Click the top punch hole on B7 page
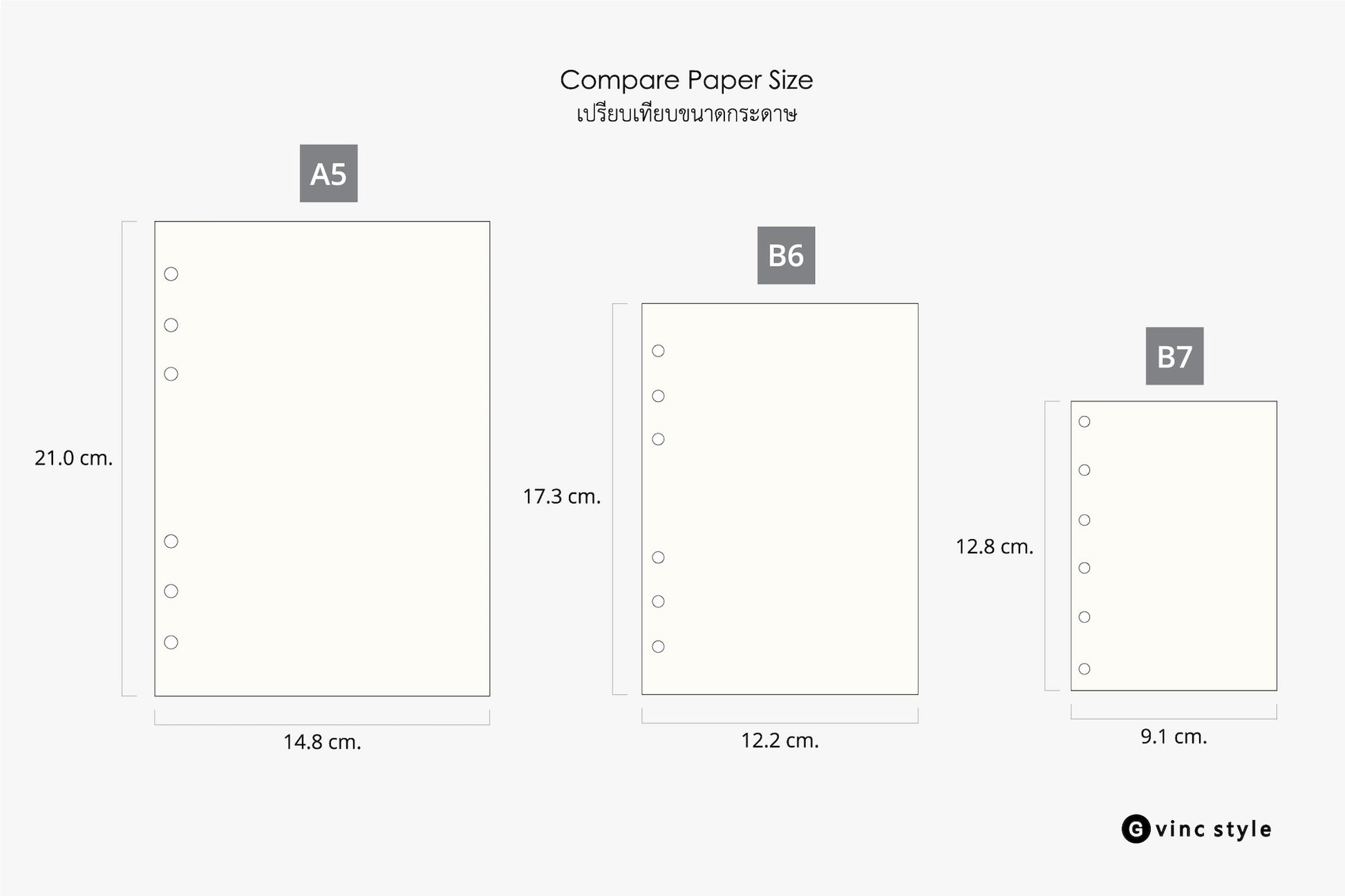The width and height of the screenshot is (1345, 896). point(1084,421)
